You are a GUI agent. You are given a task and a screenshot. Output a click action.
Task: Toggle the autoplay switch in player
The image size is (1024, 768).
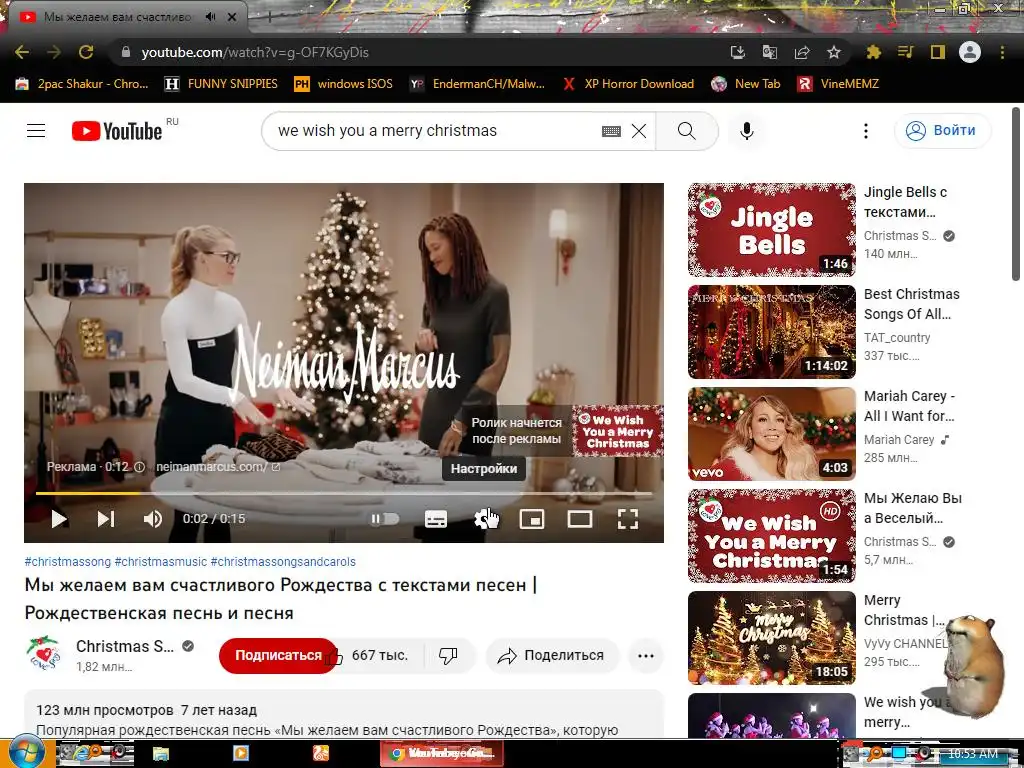[x=385, y=519]
